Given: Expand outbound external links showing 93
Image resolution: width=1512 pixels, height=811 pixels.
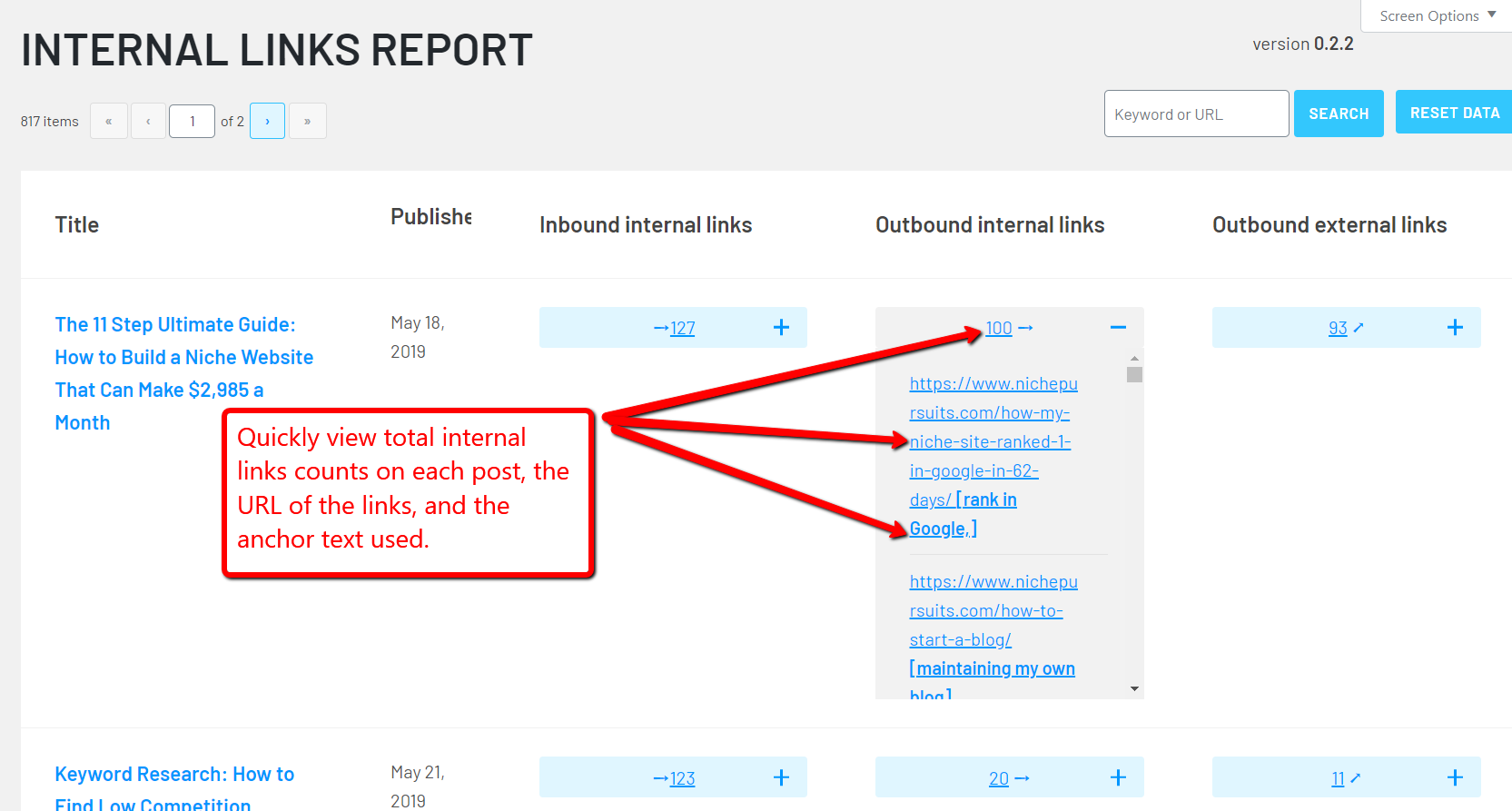Looking at the screenshot, I should (1454, 328).
